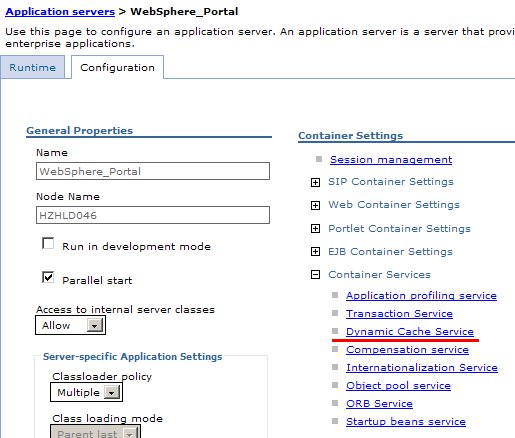This screenshot has height=438, width=515.
Task: Click the EJB Container Settings label
Action: (390, 252)
